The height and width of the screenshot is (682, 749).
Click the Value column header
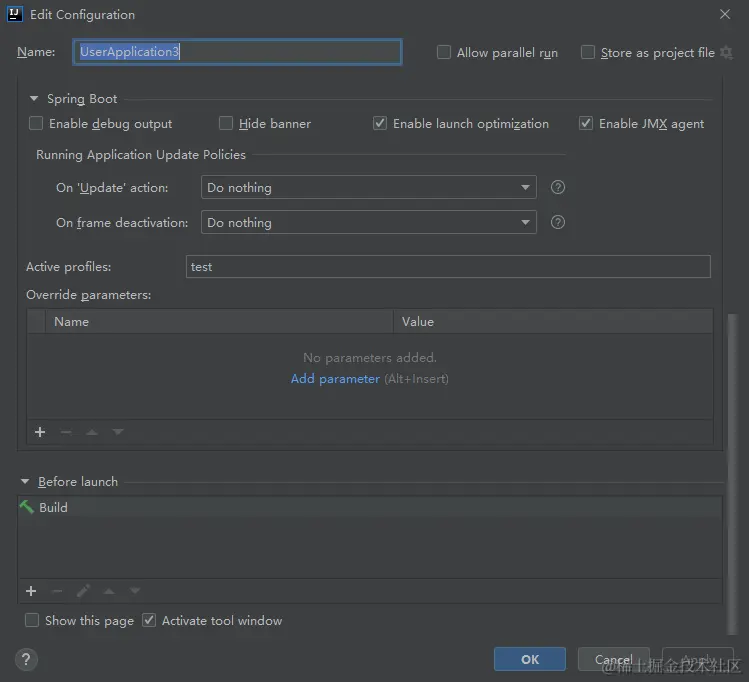coord(553,321)
